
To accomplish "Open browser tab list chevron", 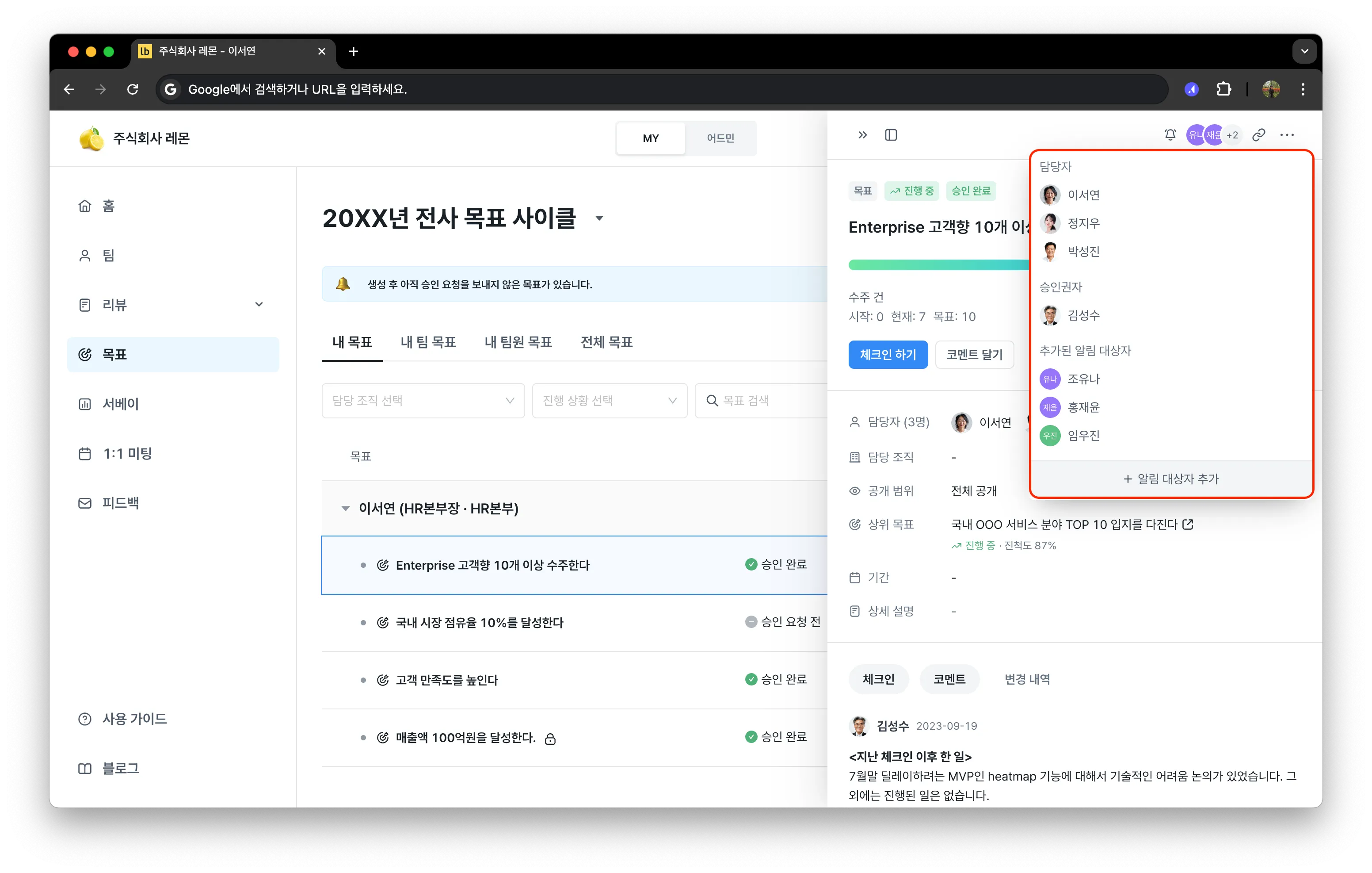I will 1304,51.
